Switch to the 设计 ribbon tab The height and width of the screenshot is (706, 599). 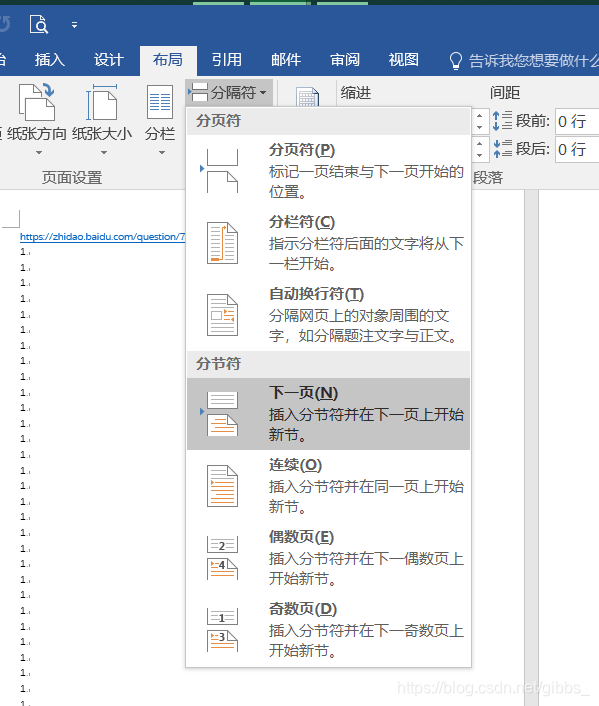(109, 59)
